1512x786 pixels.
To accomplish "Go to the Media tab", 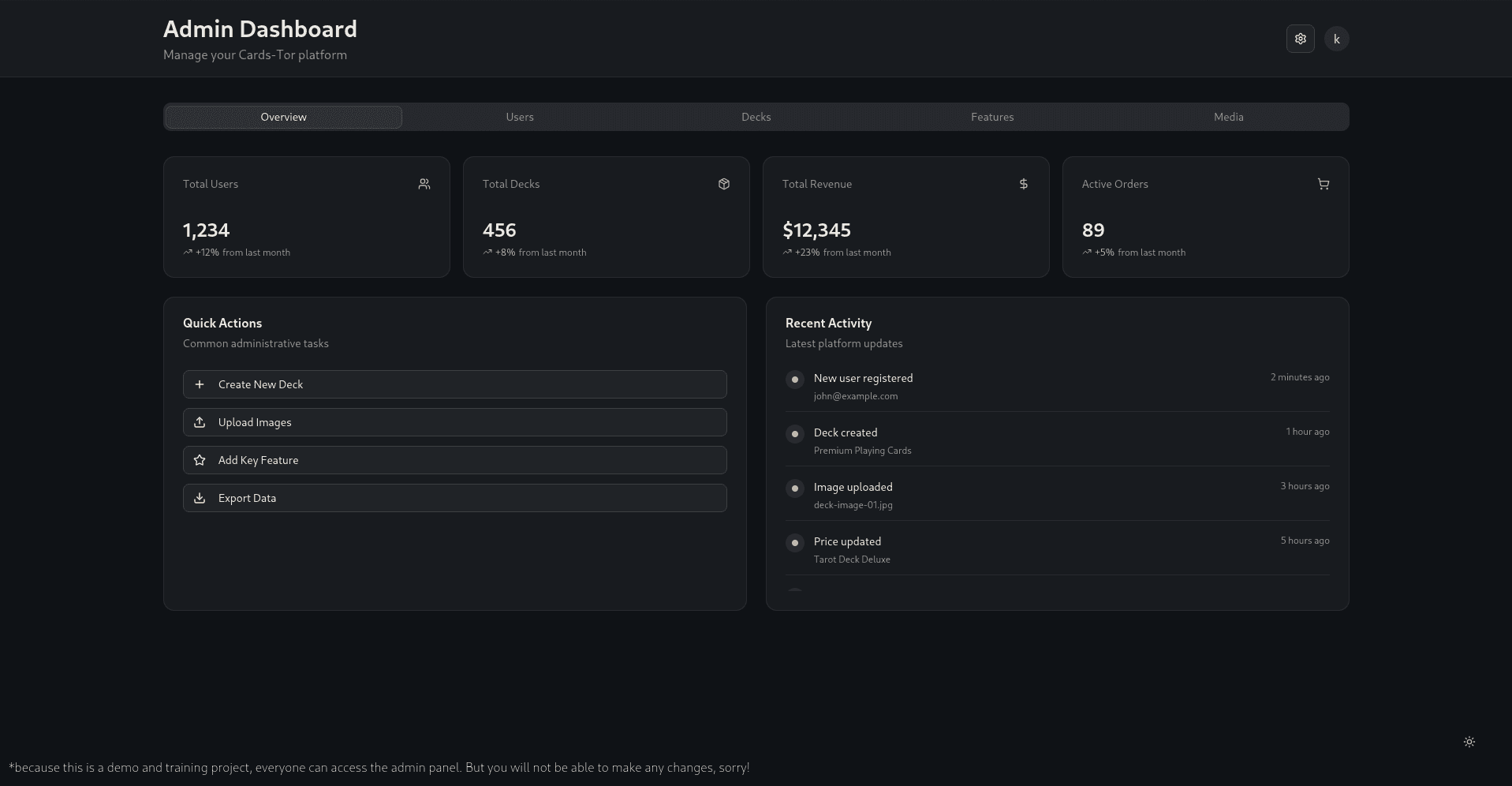I will pyautogui.click(x=1229, y=117).
